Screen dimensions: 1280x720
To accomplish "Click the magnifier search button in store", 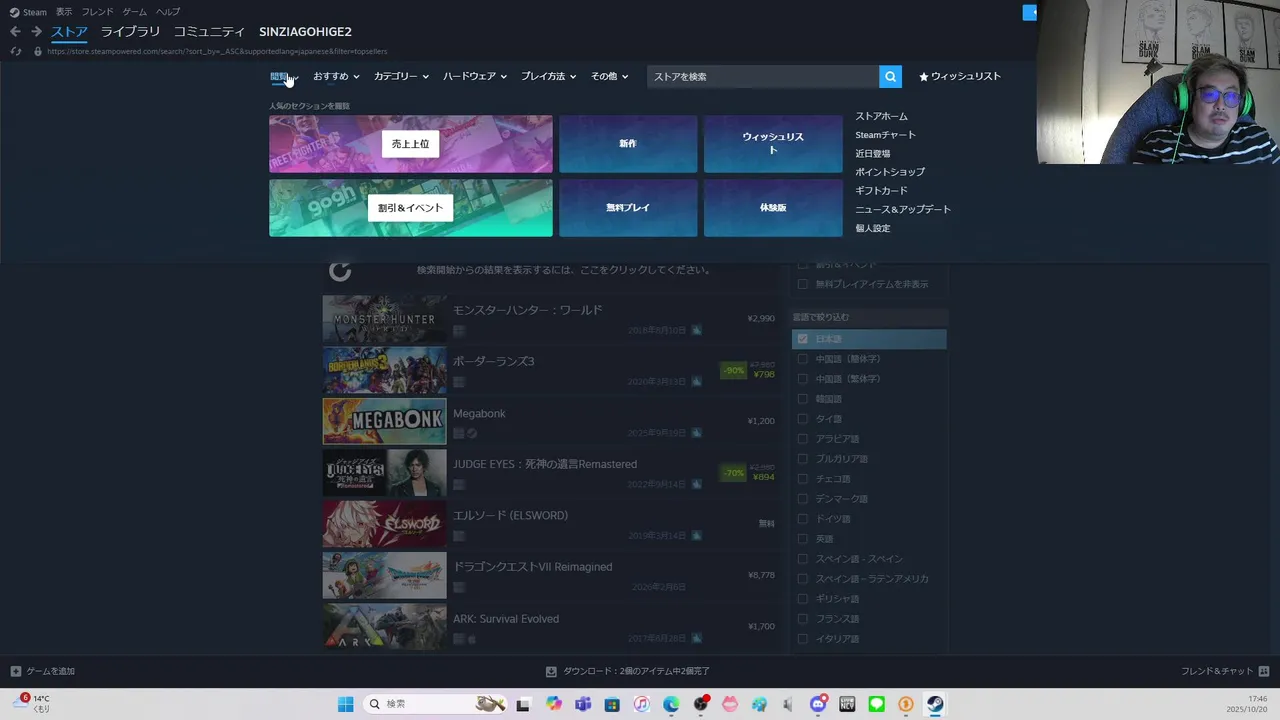I will [x=890, y=76].
